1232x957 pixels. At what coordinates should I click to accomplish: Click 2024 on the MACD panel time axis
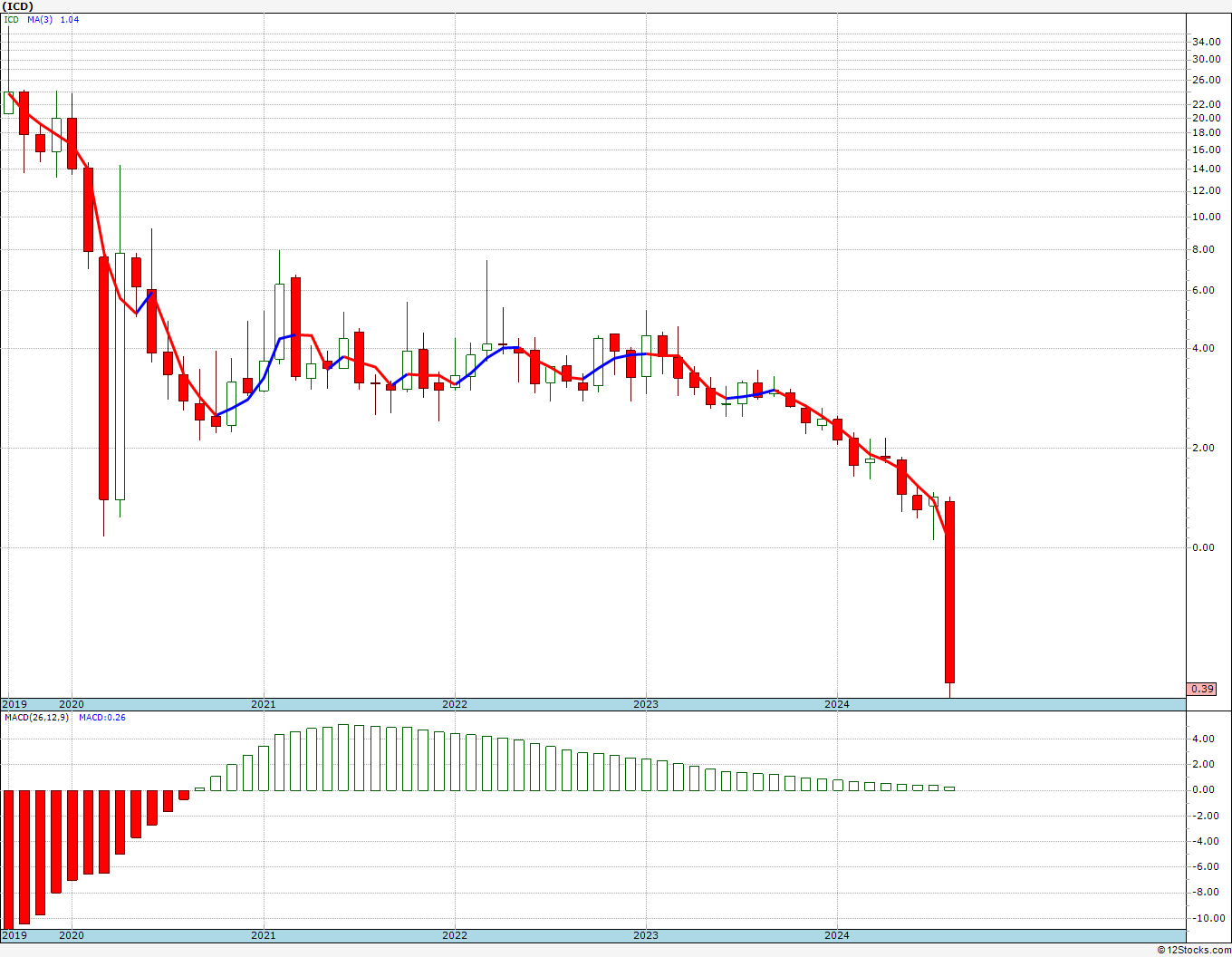tap(837, 935)
